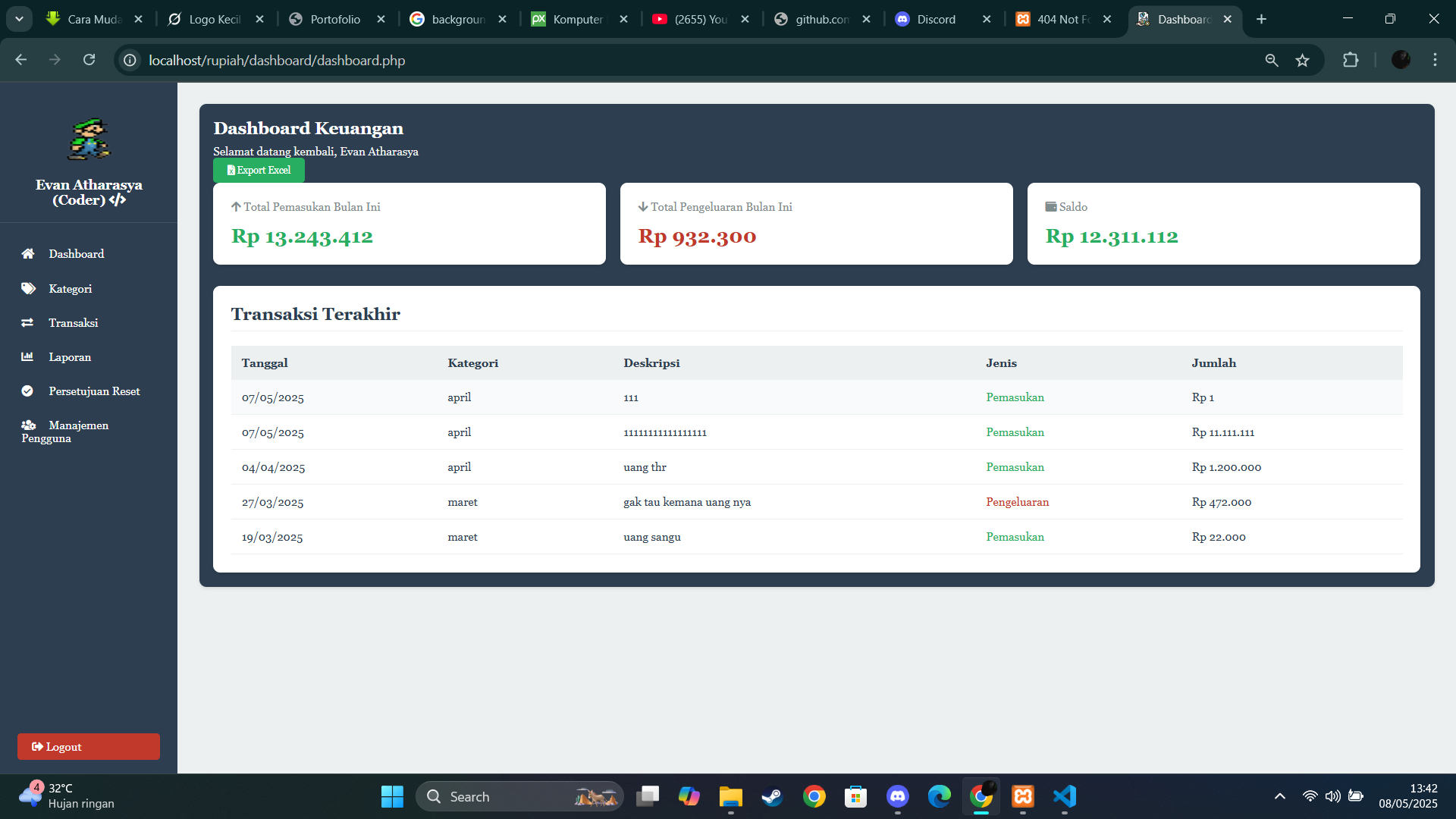Screen dimensions: 1456x819
Task: Open Discord from the taskbar
Action: point(898,796)
